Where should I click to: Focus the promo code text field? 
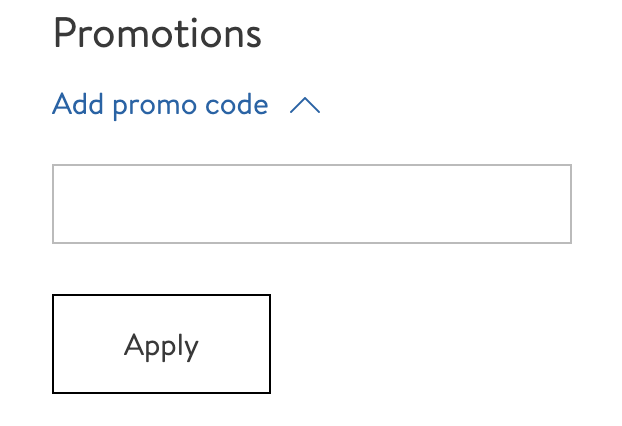click(x=311, y=204)
